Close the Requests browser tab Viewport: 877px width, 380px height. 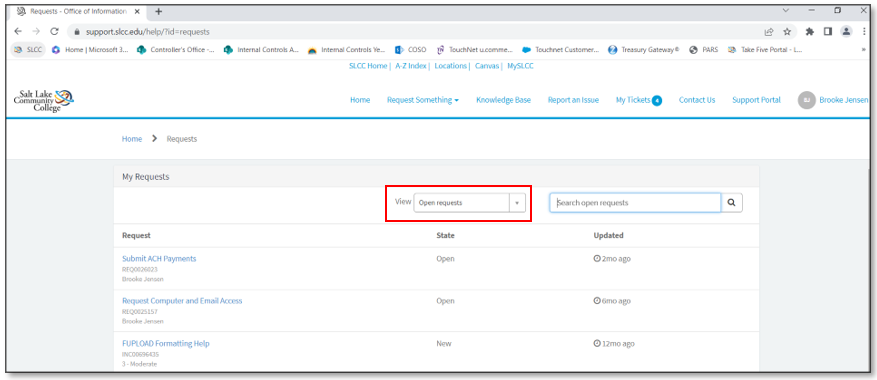[138, 11]
